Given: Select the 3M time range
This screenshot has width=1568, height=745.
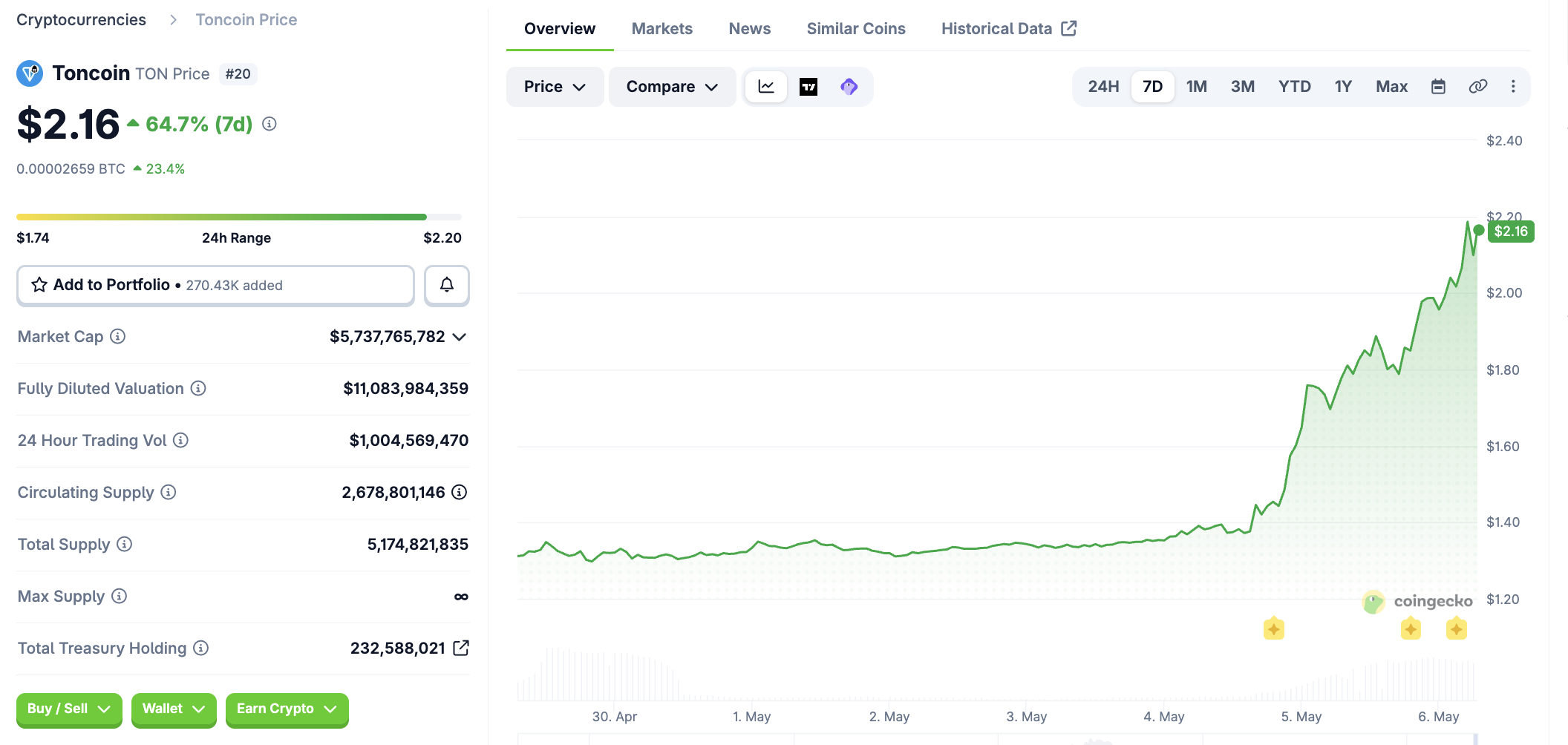Looking at the screenshot, I should (x=1243, y=87).
